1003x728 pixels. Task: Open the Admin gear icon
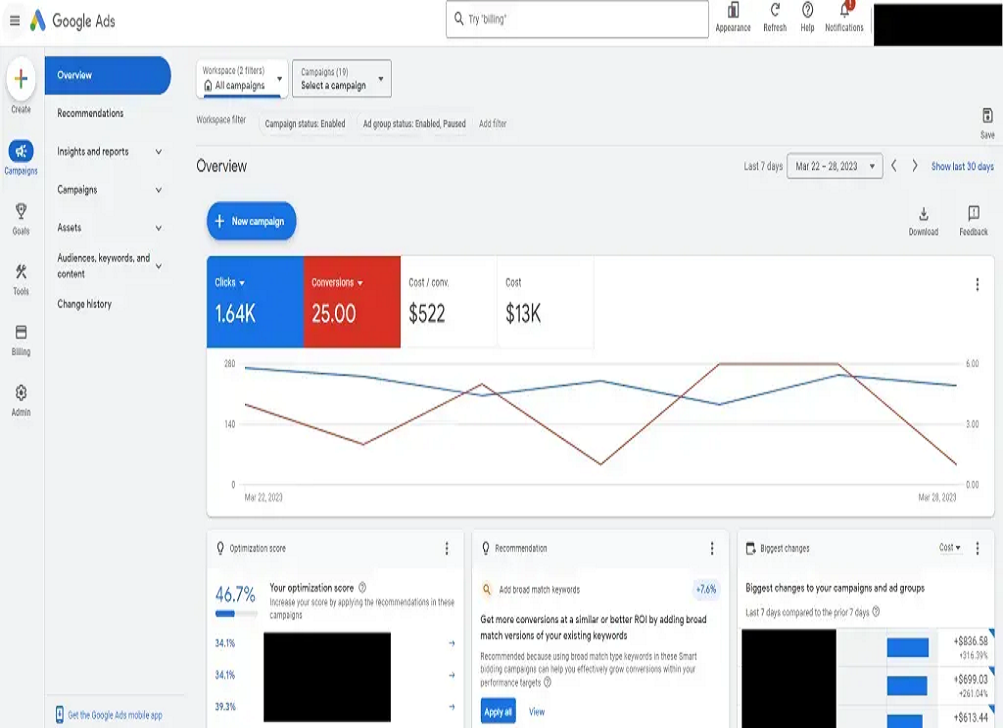20,392
